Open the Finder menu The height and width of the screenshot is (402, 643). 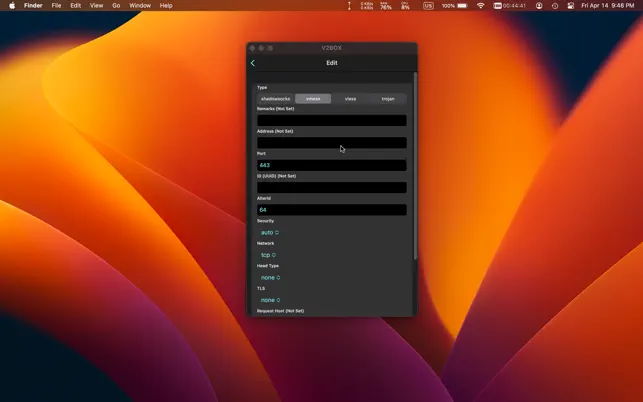33,6
